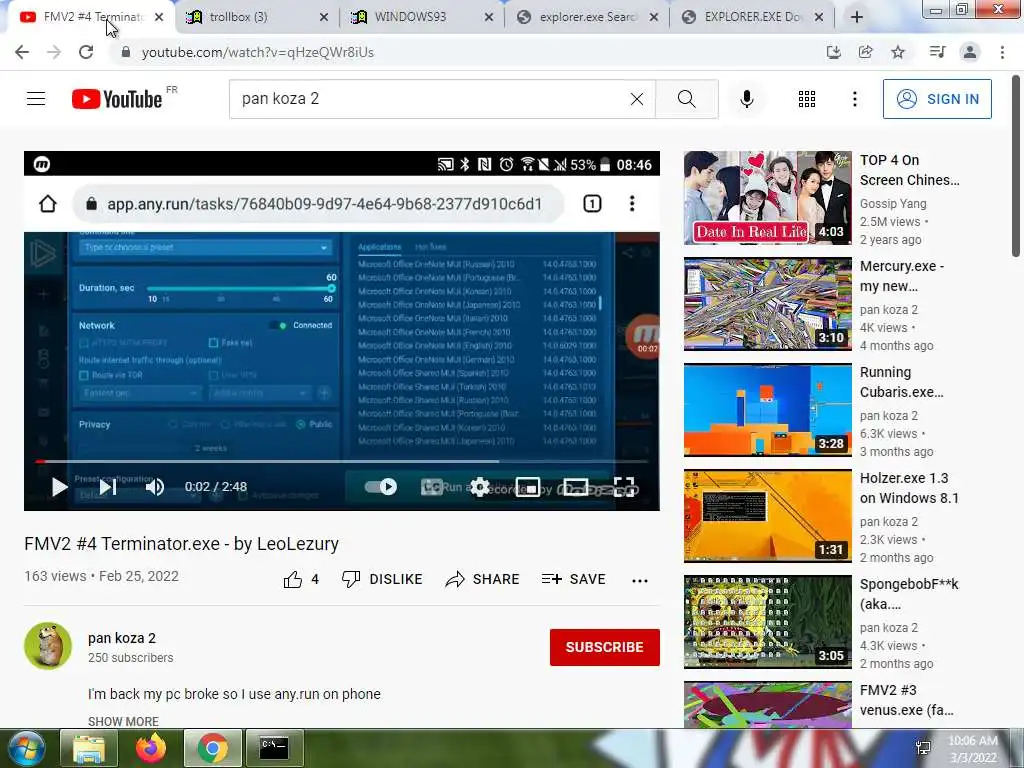
Task: Seek on the video progress bar
Action: [342, 461]
